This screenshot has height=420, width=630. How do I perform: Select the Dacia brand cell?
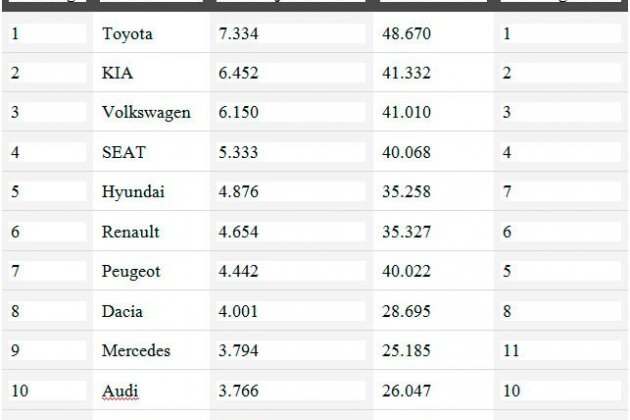122,311
